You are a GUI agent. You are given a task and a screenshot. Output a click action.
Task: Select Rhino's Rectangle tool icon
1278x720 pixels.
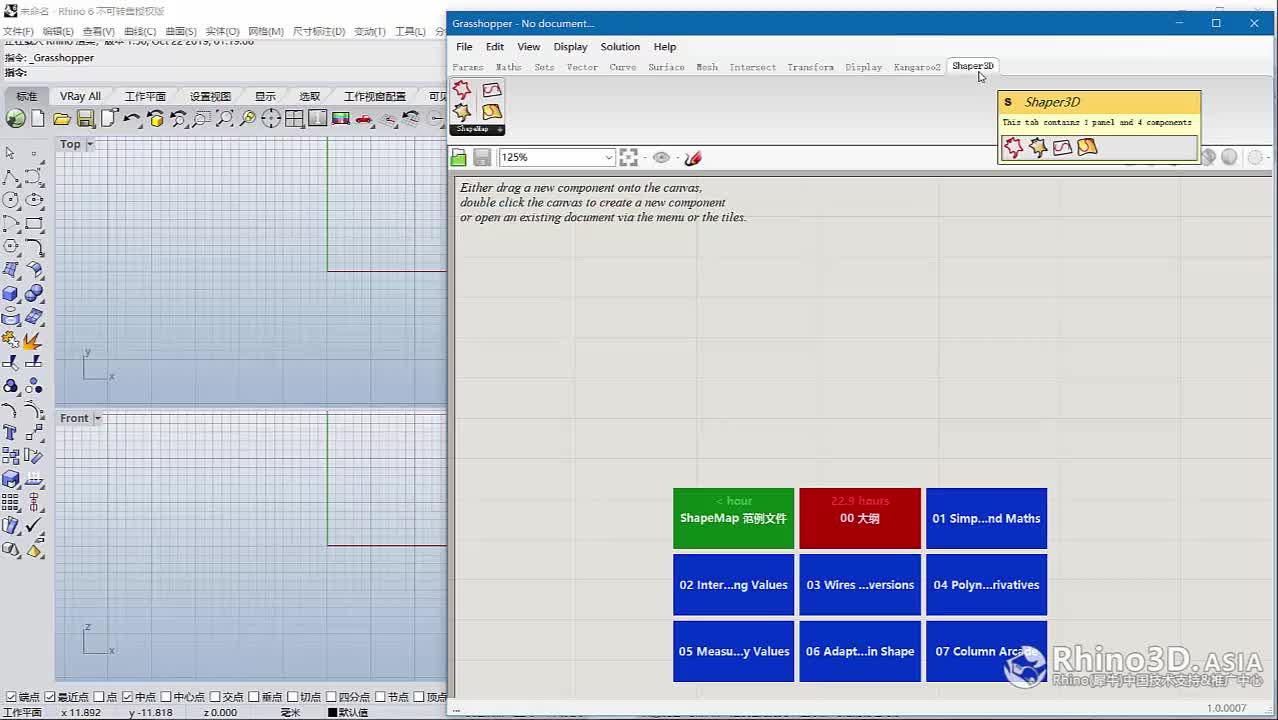[34, 223]
